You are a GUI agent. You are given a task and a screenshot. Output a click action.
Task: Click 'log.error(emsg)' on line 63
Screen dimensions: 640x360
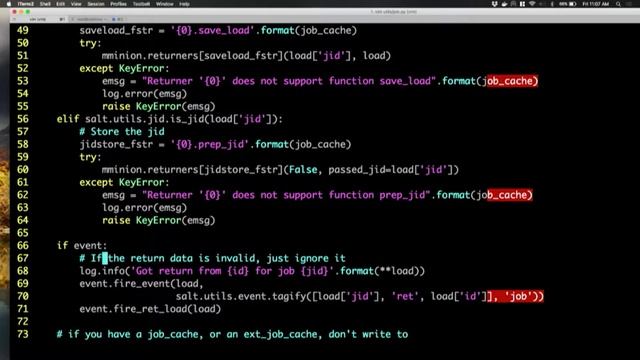click(x=144, y=208)
